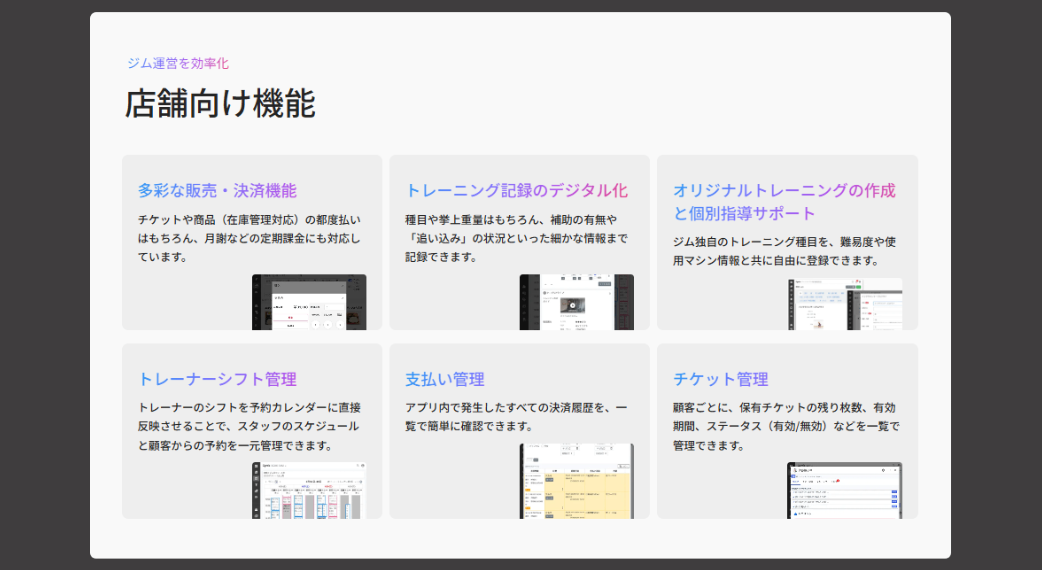Click description text starting チケットや商品
Image resolution: width=1042 pixels, height=570 pixels.
[249, 238]
